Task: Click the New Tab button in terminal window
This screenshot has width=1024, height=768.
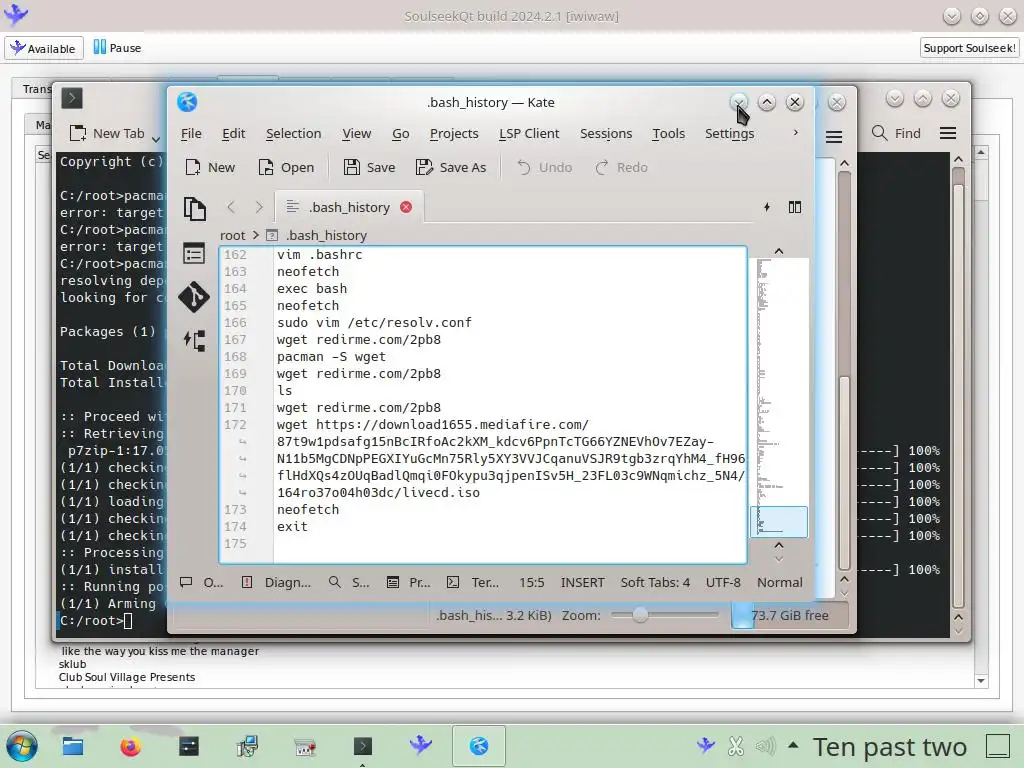Action: pos(107,133)
